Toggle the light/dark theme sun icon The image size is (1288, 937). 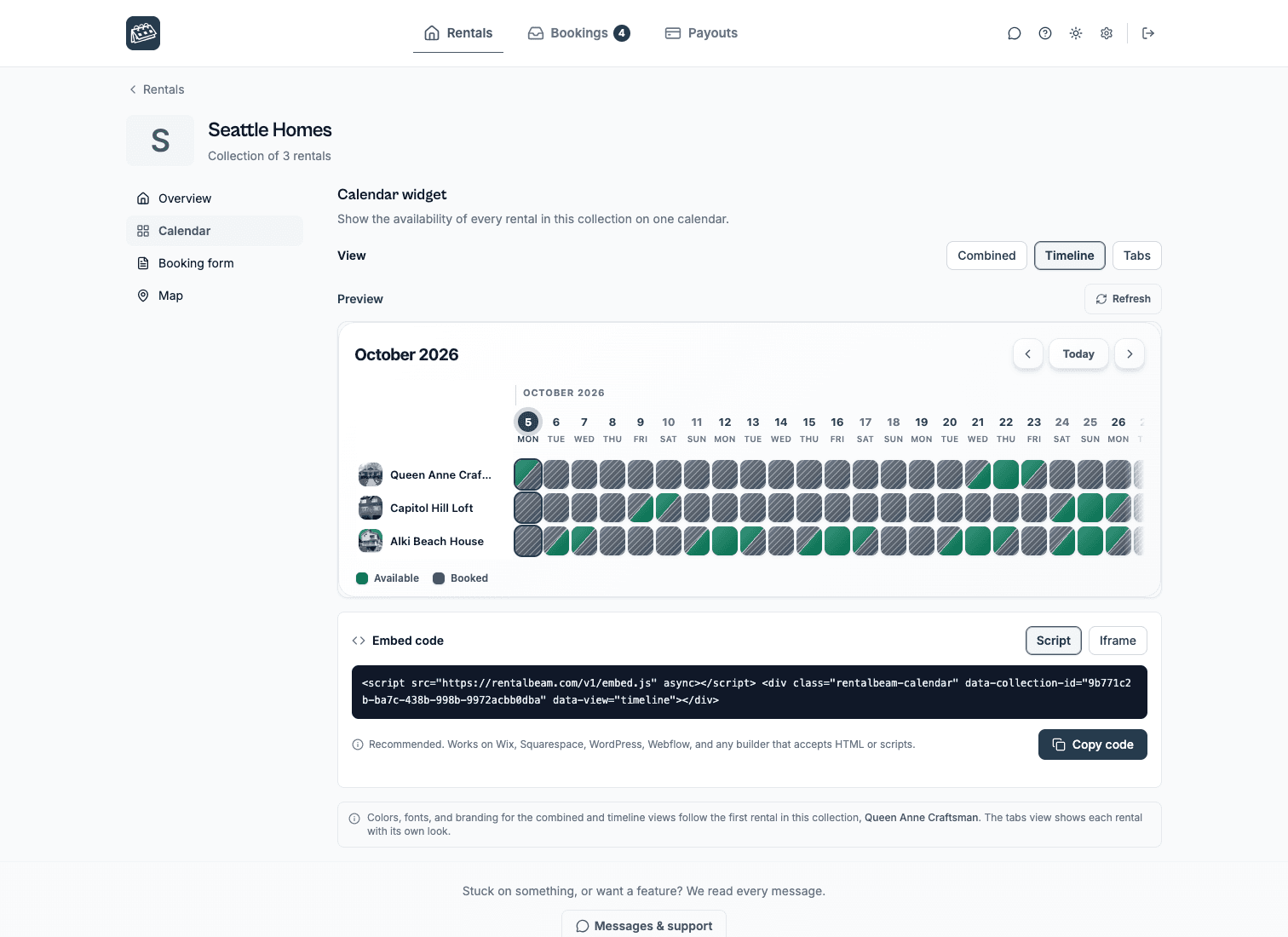1076,33
